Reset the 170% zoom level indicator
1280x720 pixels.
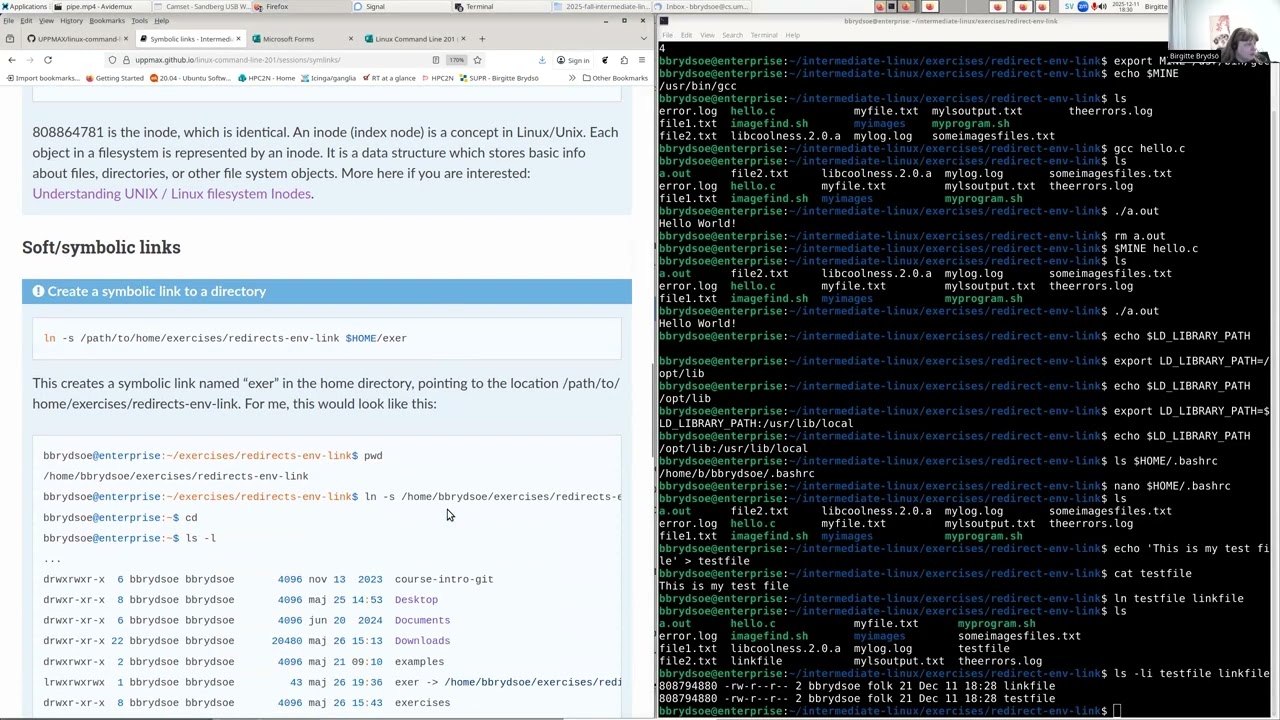(x=456, y=60)
